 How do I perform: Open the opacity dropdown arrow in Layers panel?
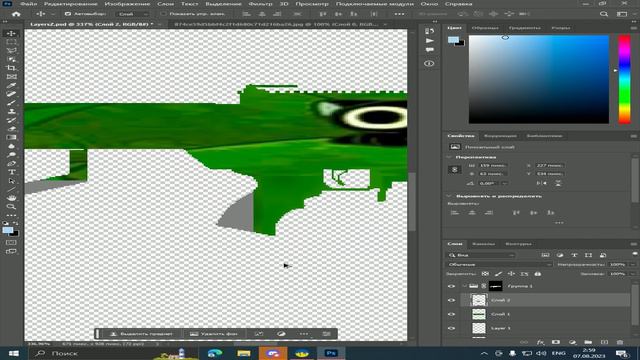click(632, 264)
